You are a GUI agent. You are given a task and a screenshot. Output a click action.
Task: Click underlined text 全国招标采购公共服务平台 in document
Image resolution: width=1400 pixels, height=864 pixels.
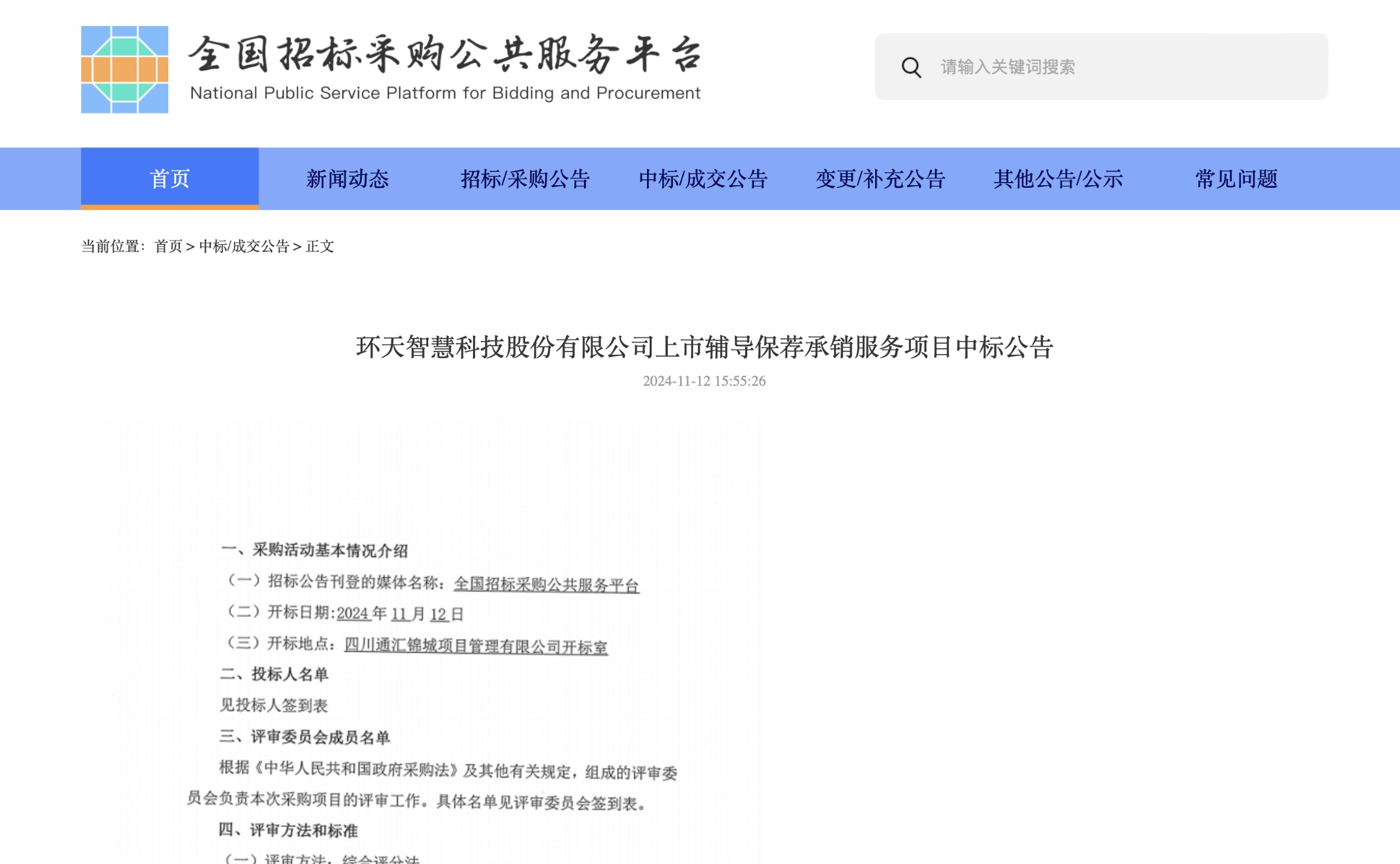[x=546, y=584]
